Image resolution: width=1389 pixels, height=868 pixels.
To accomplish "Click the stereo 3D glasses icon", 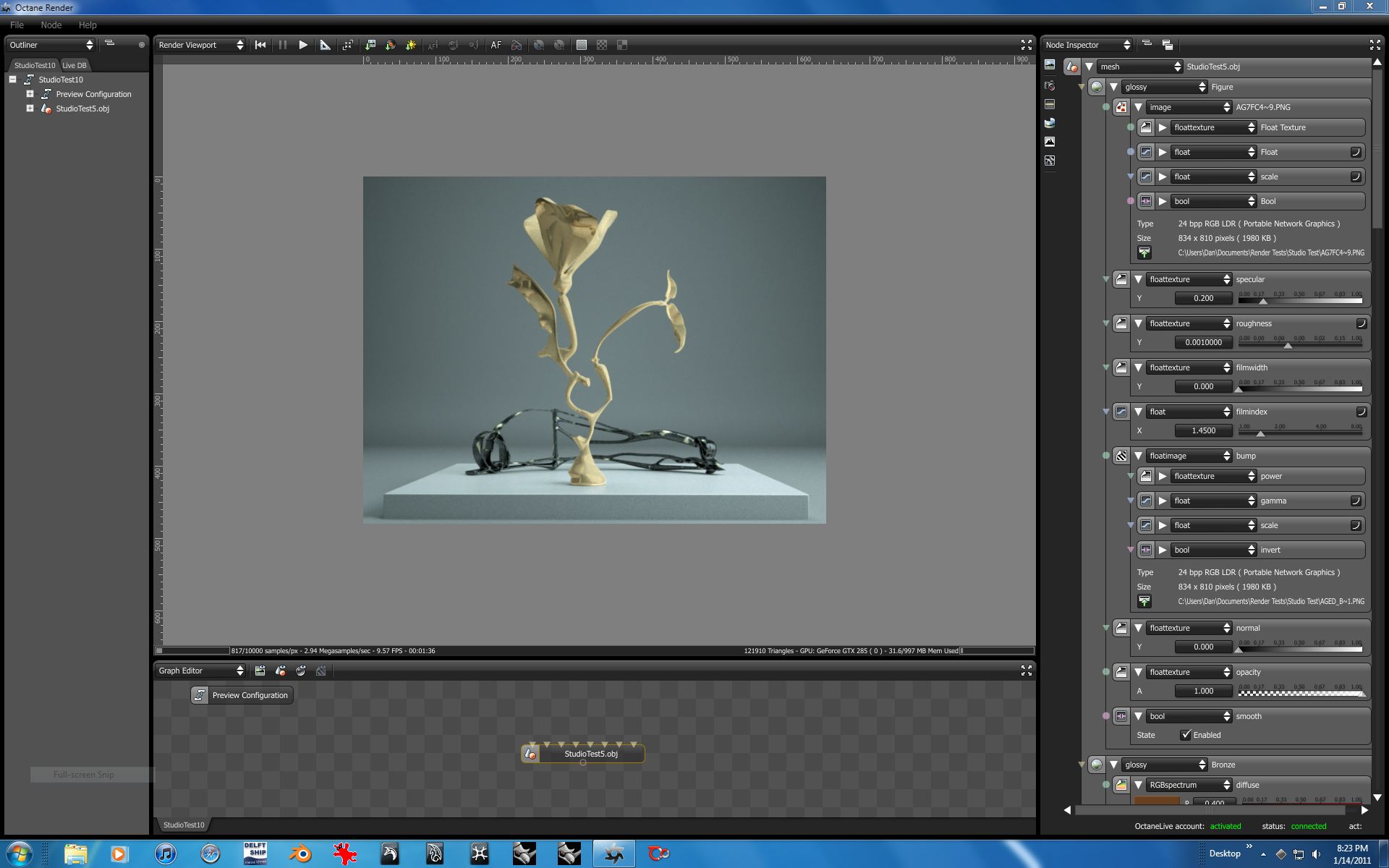I will (x=517, y=45).
